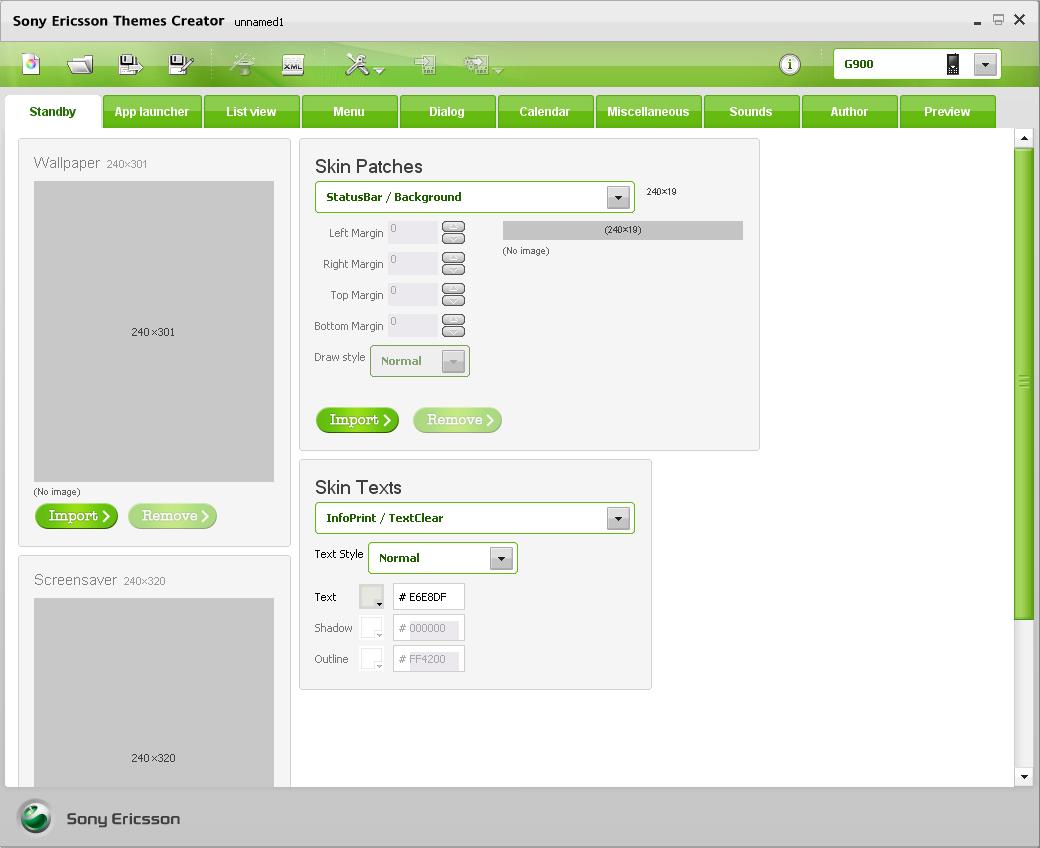The height and width of the screenshot is (848, 1040).
Task: Click the Wallpaper 240×301 preview placeholder
Action: tap(154, 332)
